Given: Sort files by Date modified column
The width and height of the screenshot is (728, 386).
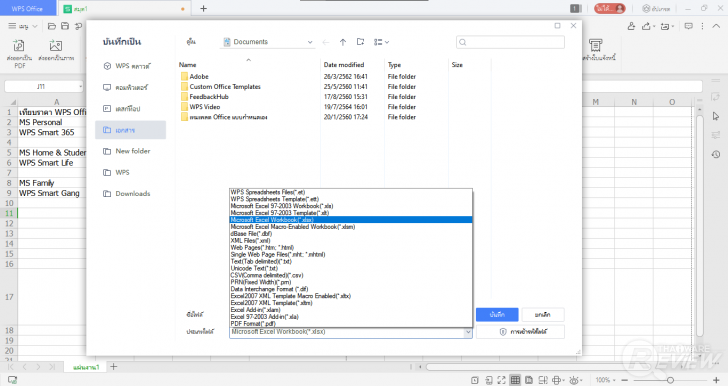Looking at the screenshot, I should (344, 65).
